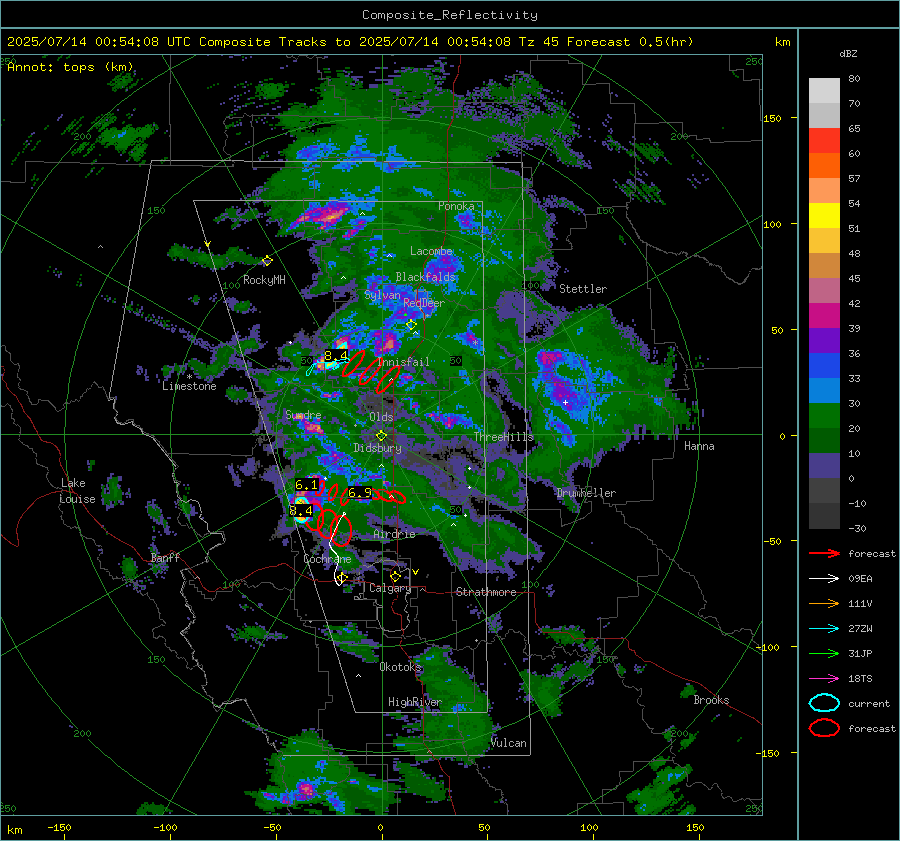Select the red swatch in dBZ scale
Image resolution: width=900 pixels, height=841 pixels.
824,141
